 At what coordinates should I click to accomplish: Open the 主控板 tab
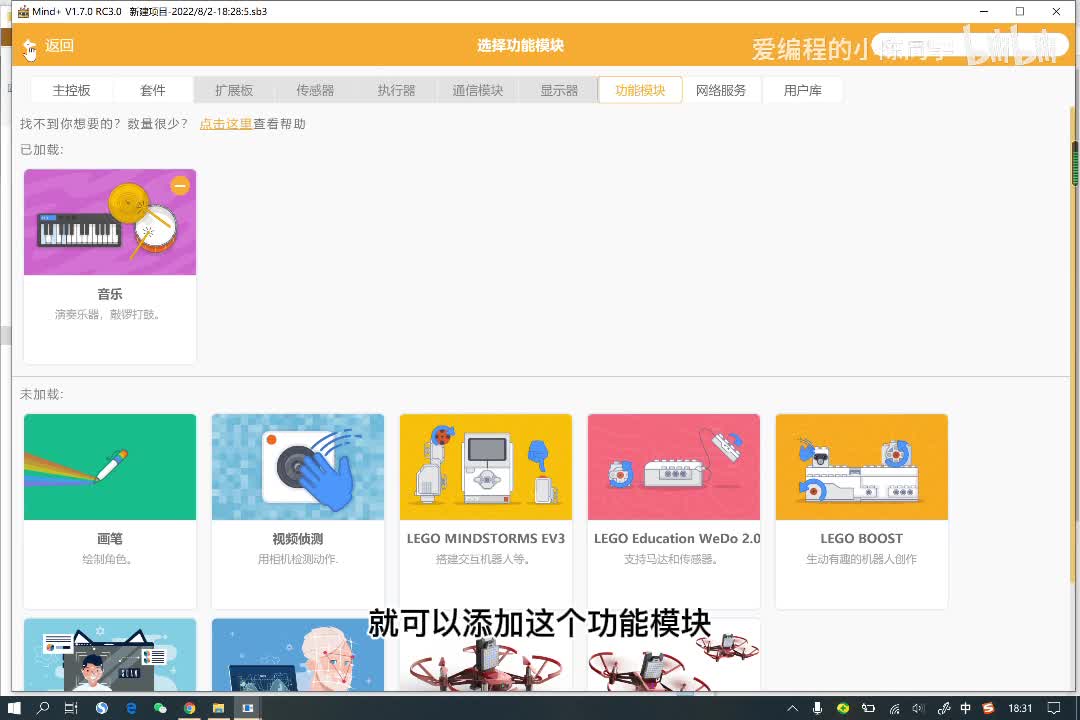72,90
